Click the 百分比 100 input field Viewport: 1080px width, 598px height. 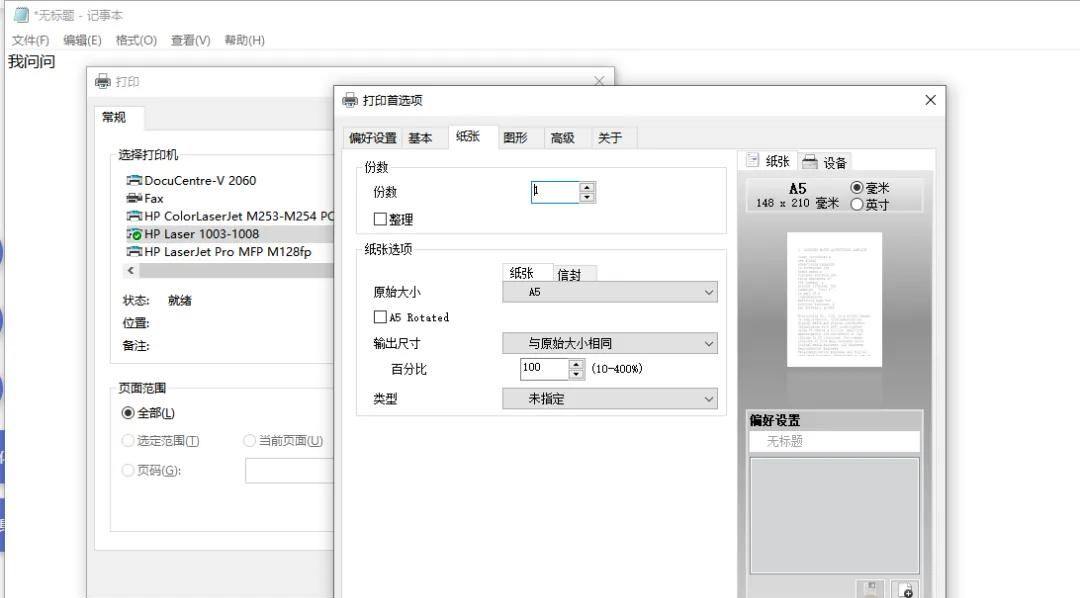click(x=544, y=369)
